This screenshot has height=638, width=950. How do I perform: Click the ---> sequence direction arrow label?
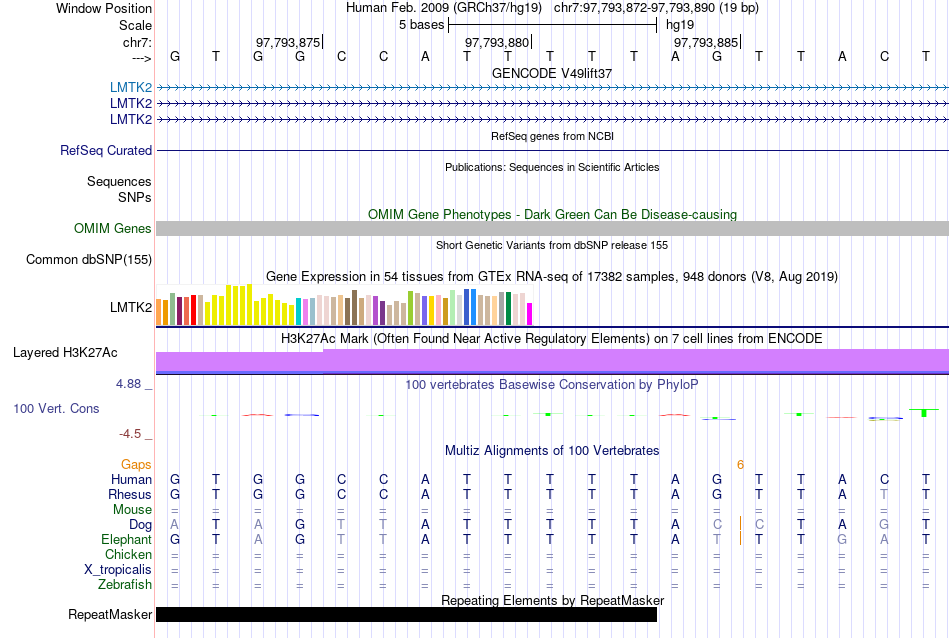(142, 58)
